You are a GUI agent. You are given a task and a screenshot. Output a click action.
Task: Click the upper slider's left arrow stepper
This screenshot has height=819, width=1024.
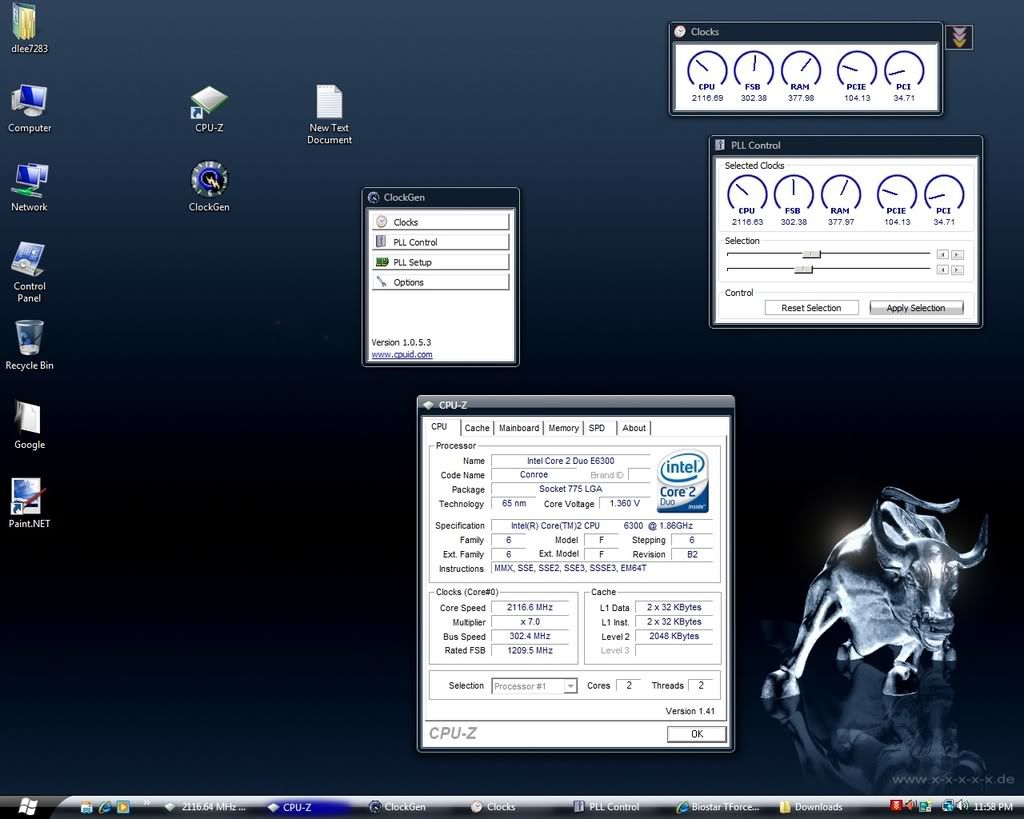tap(942, 254)
